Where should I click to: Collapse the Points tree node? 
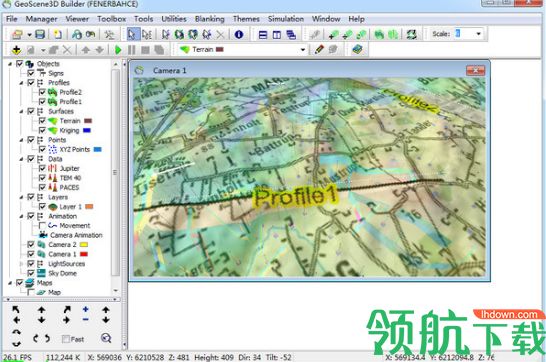(21, 140)
